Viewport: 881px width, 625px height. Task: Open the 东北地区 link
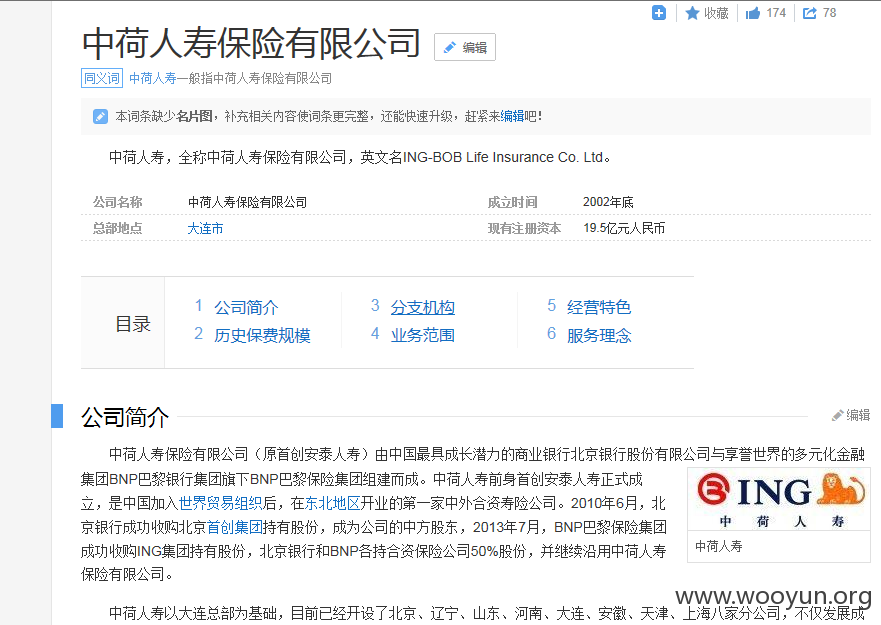pyautogui.click(x=332, y=503)
